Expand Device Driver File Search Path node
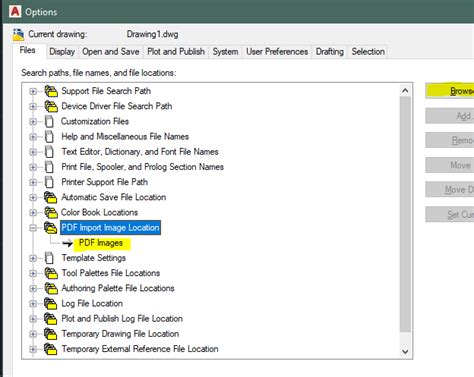The image size is (474, 377). pos(33,106)
